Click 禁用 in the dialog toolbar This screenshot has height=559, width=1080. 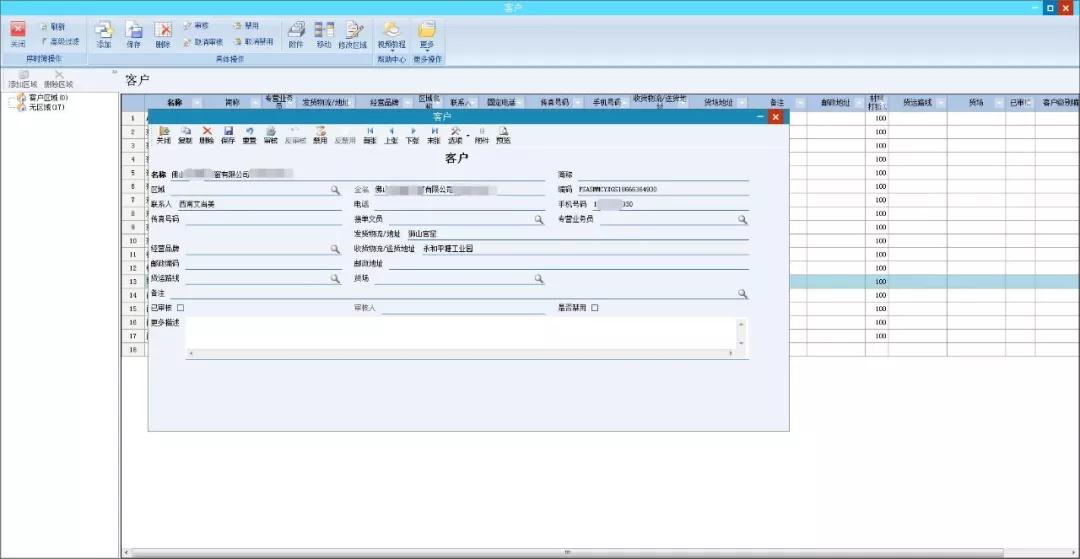[x=320, y=135]
